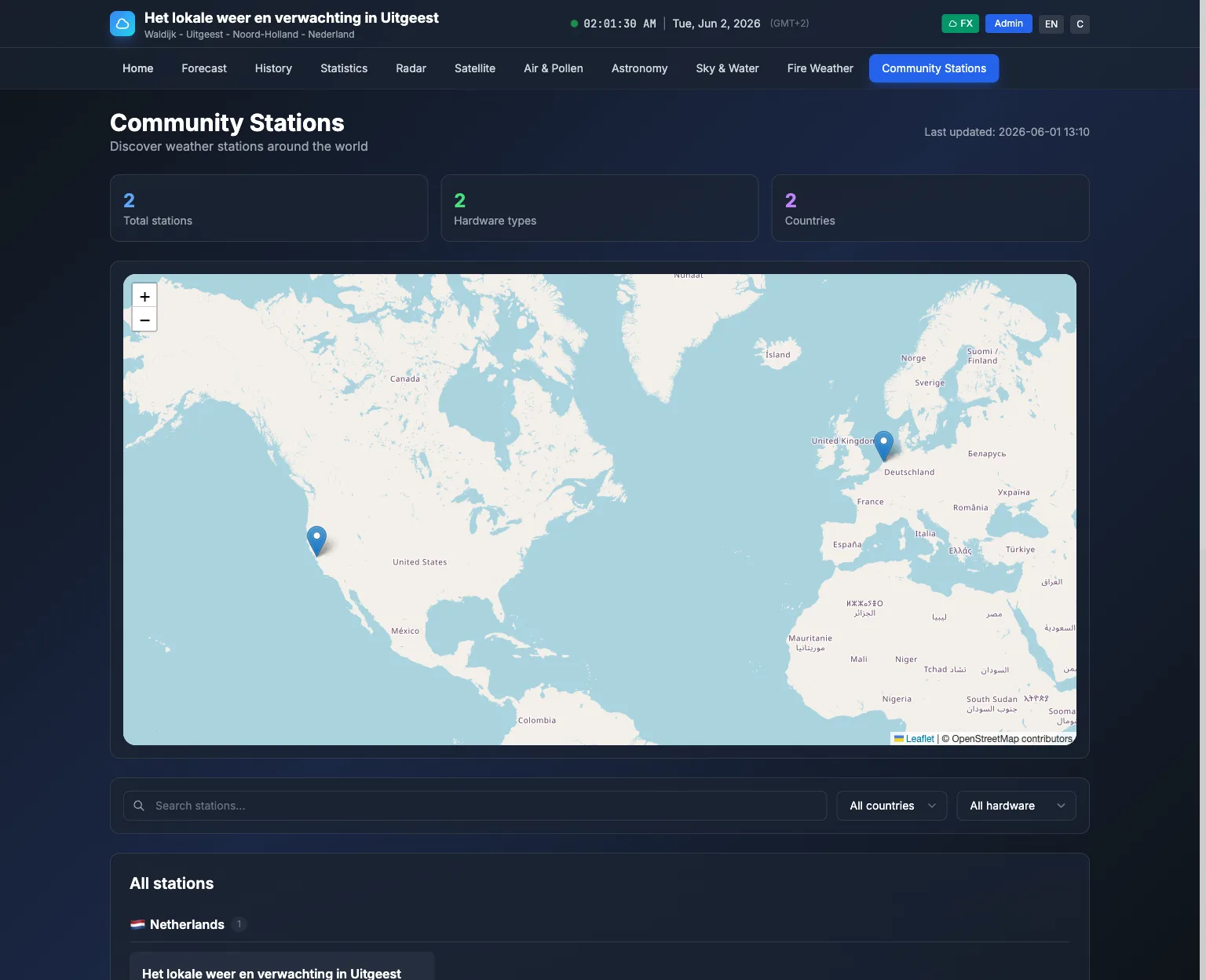
Task: Switch to the Statistics tab
Action: 344,68
